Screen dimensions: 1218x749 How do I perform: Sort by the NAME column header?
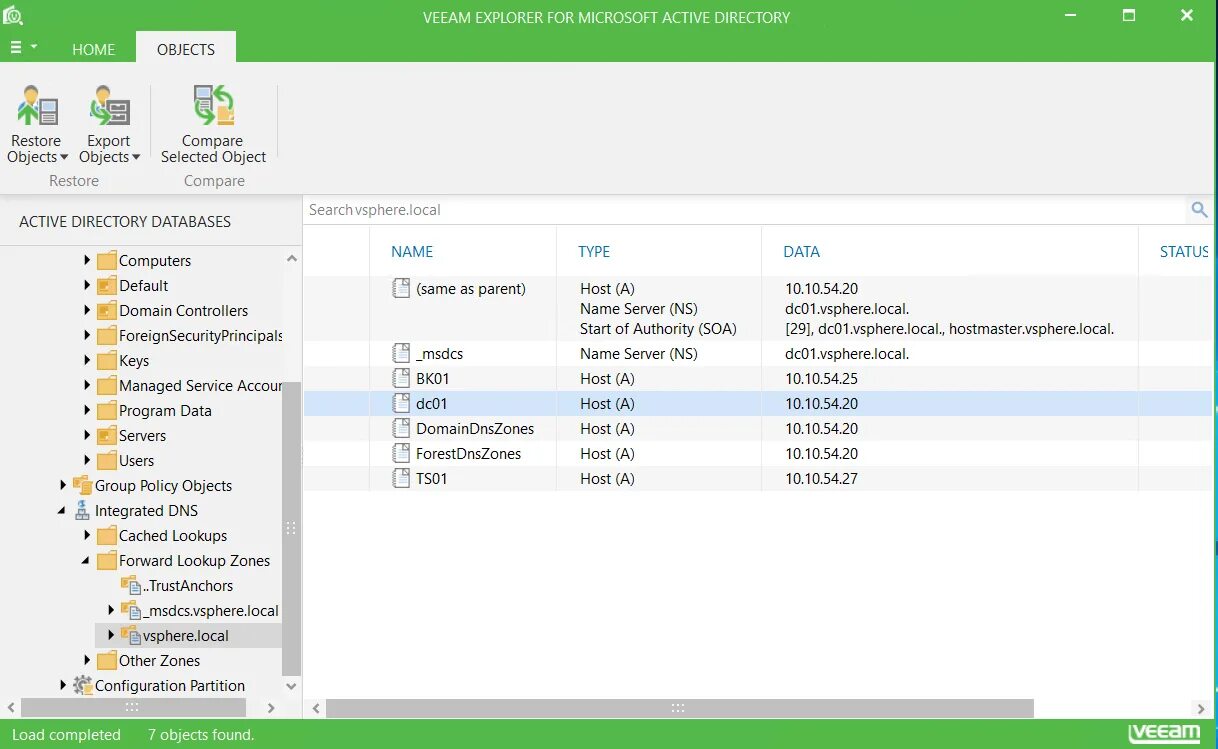[x=412, y=252]
